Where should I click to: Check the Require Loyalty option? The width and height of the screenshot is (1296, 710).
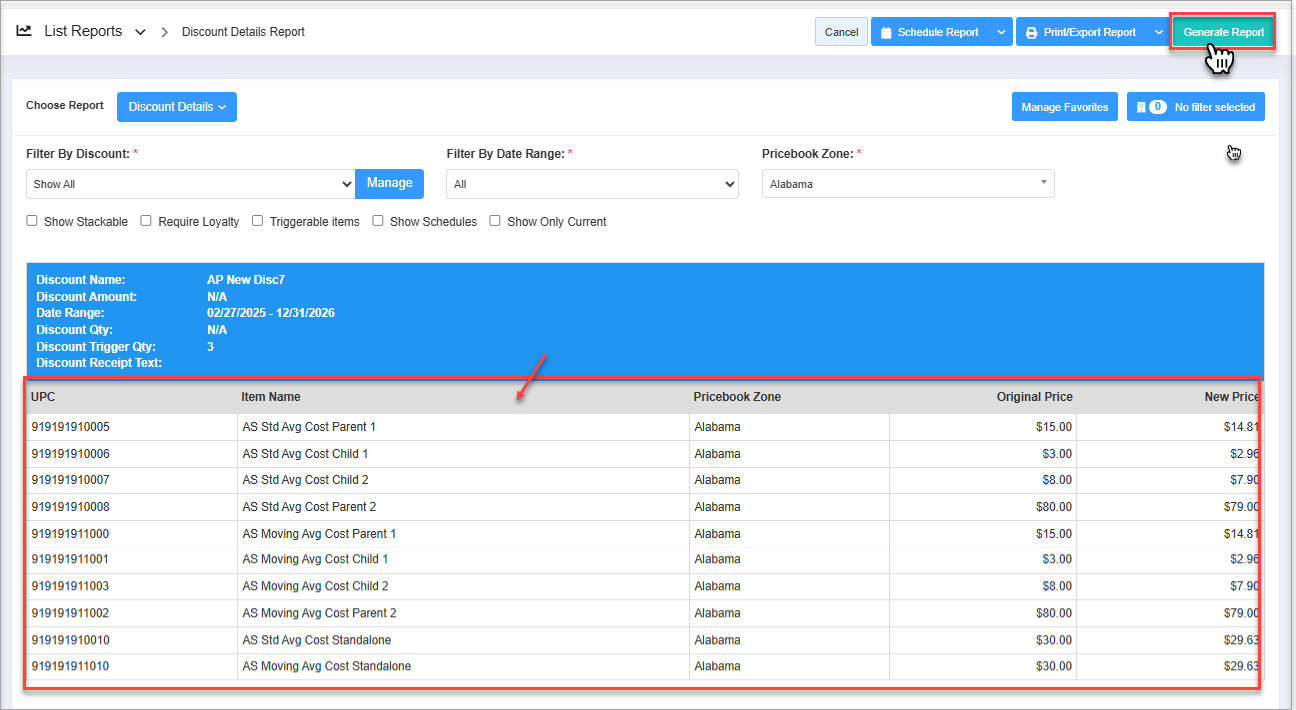coord(146,221)
